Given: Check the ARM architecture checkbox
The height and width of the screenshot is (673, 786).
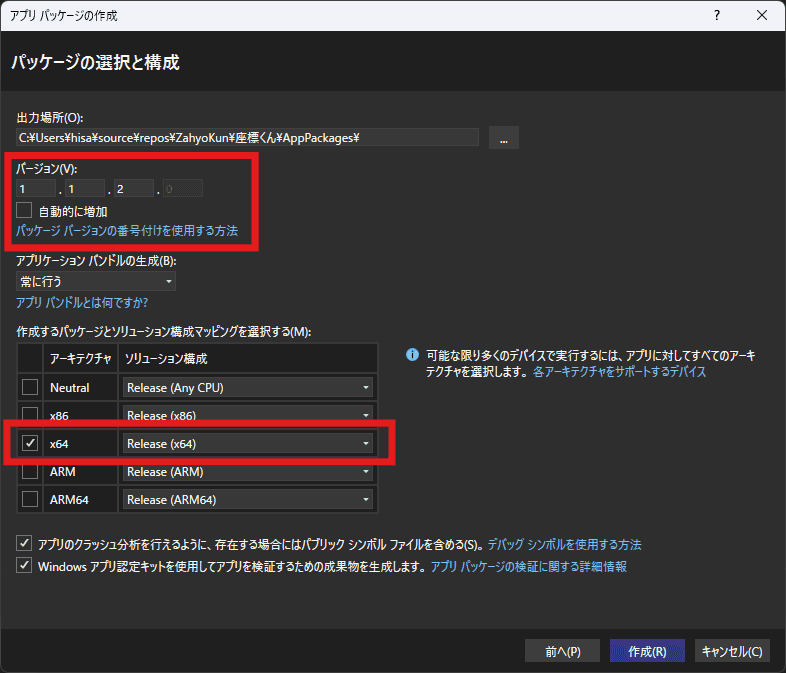Looking at the screenshot, I should pos(30,472).
